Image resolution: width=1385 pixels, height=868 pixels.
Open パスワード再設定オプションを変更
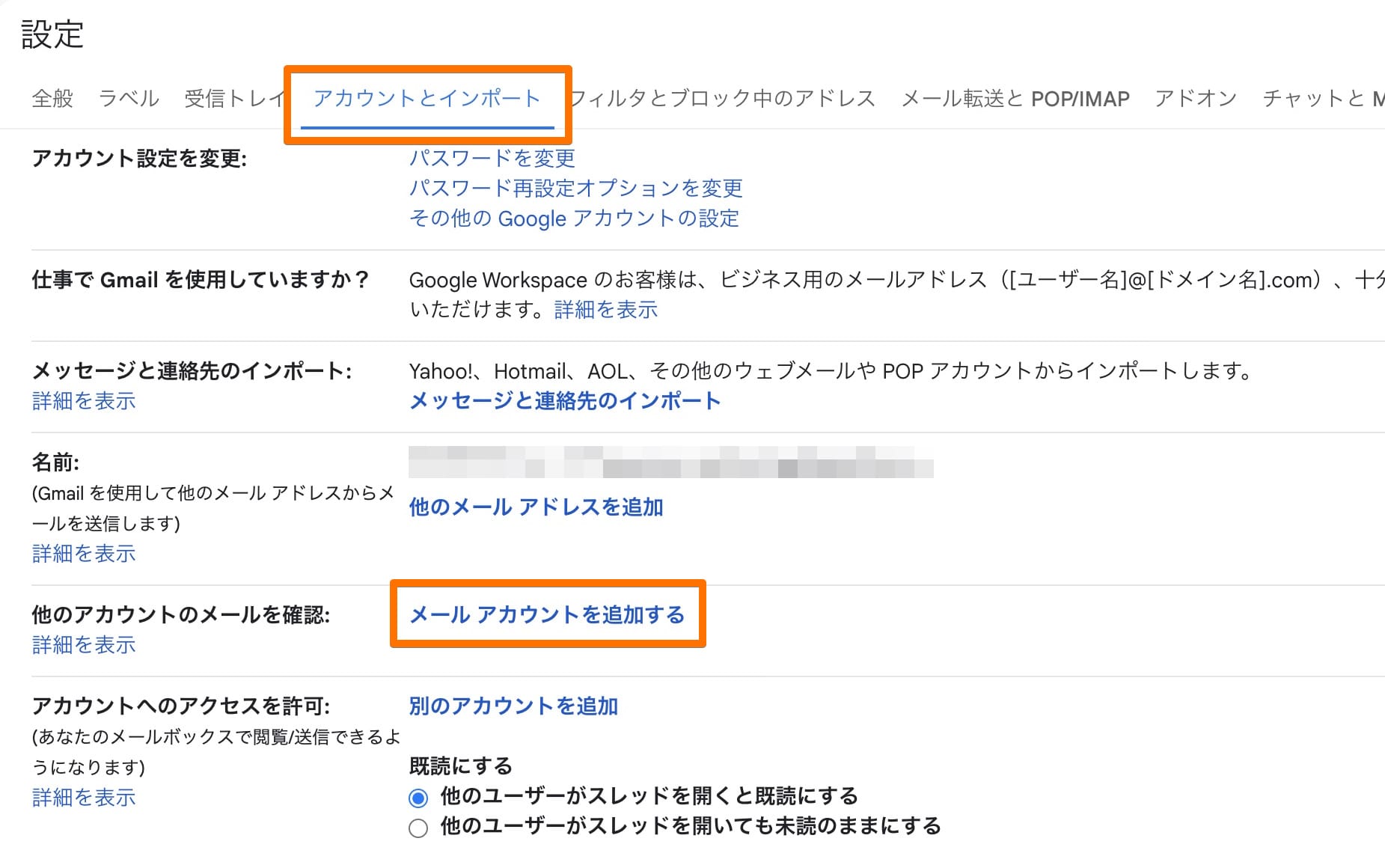575,188
